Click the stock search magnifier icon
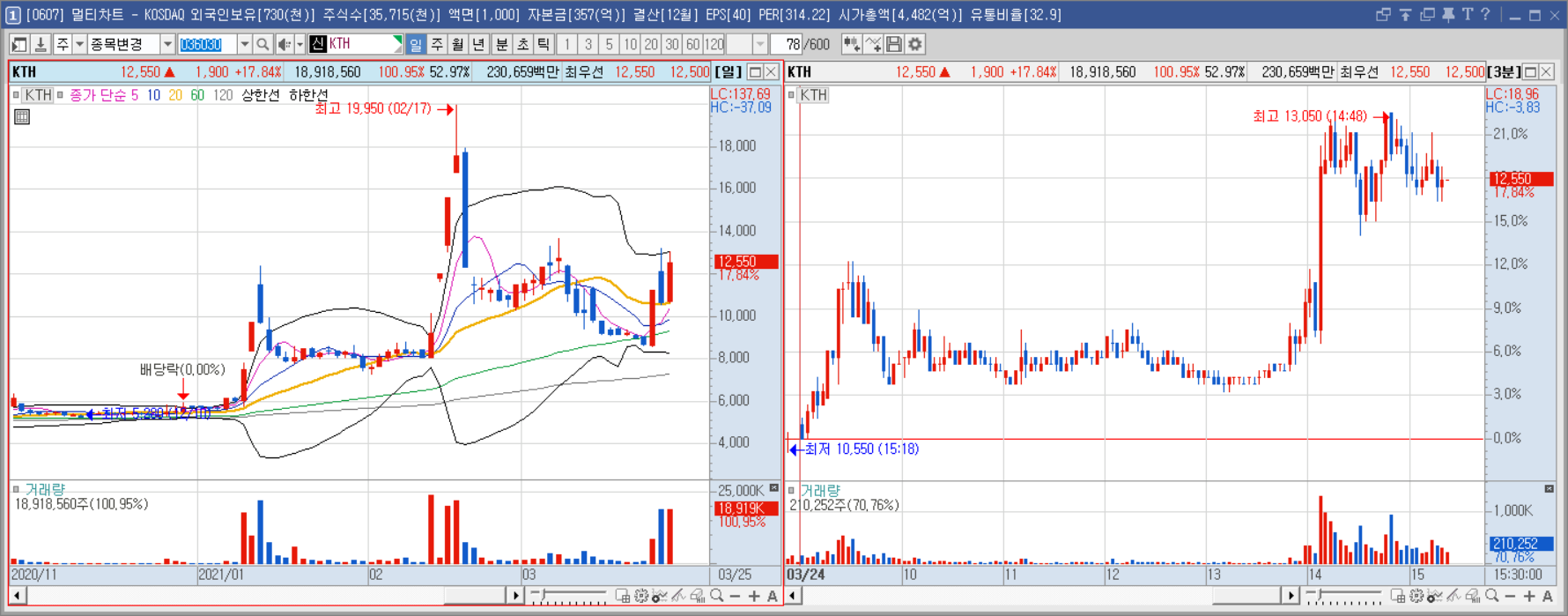This screenshot has height=616, width=1568. 263,44
